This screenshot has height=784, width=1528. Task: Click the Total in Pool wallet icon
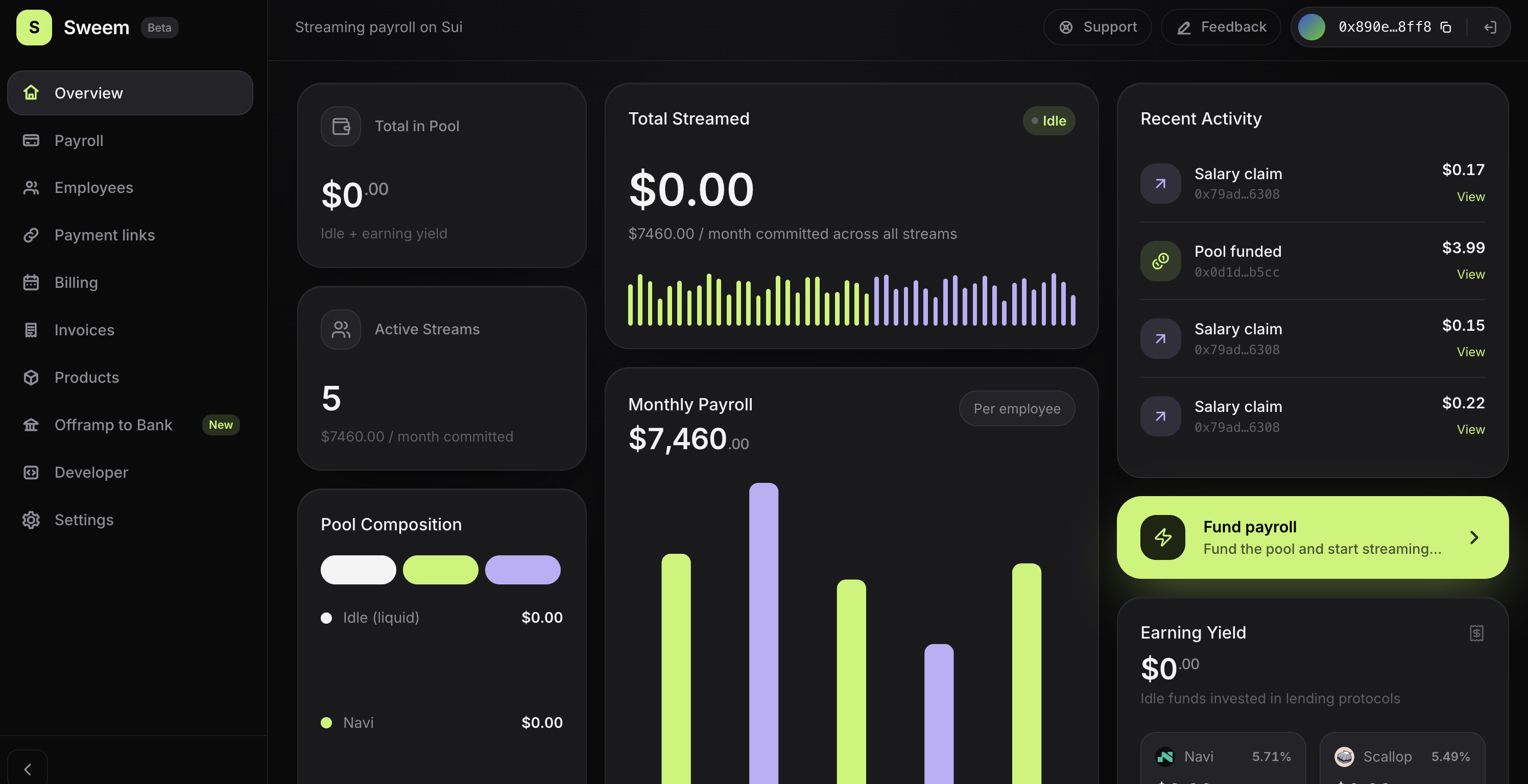click(x=341, y=126)
